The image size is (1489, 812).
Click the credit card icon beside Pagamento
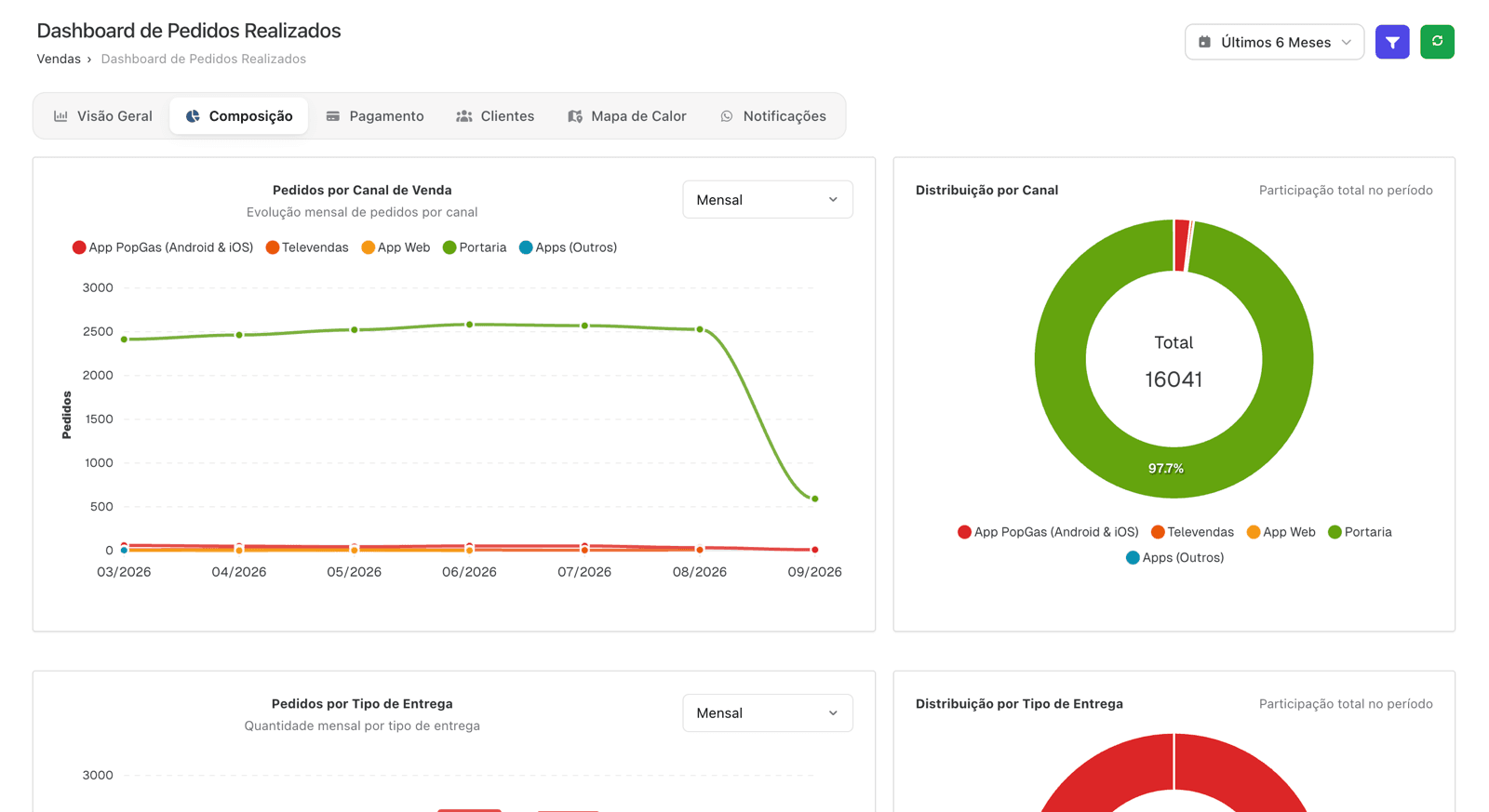pos(333,116)
